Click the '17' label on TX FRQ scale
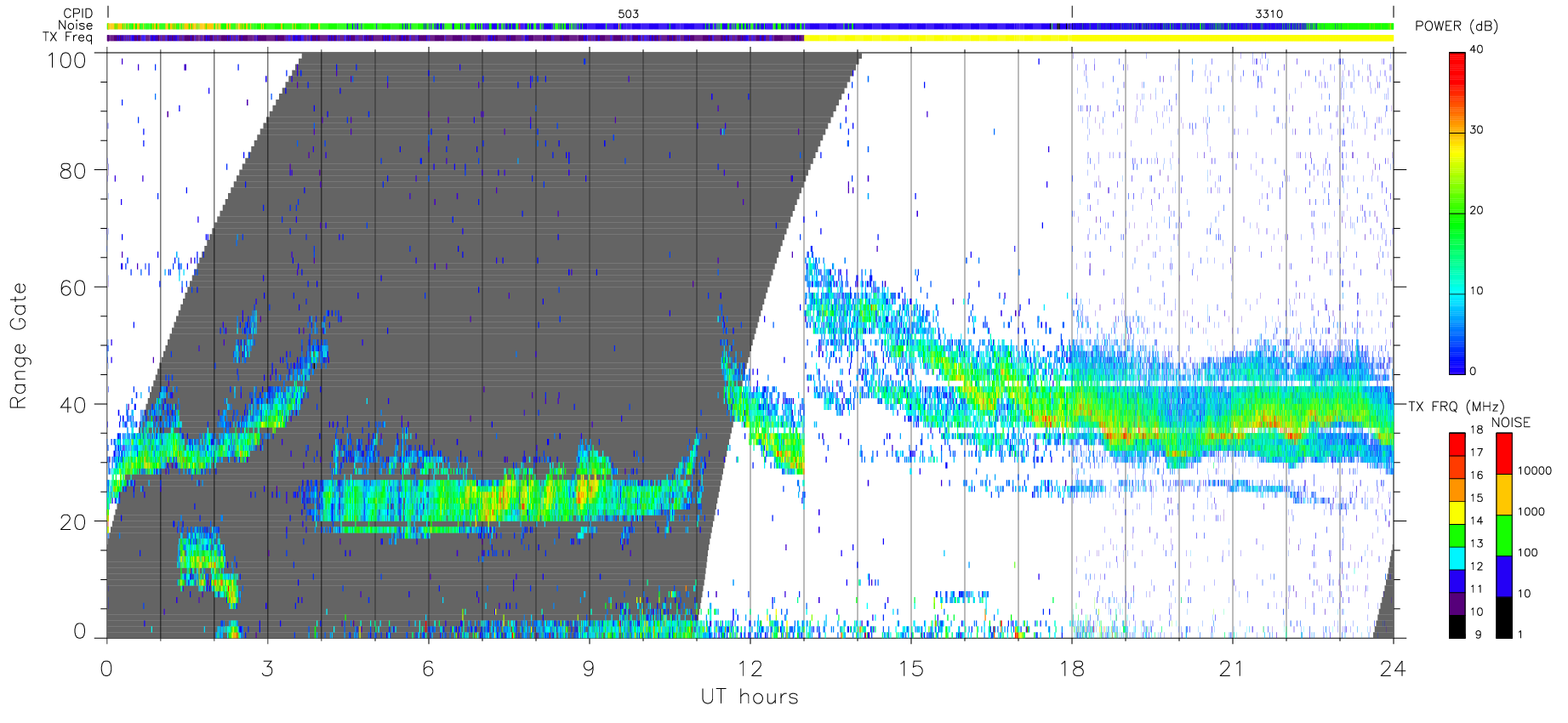The image size is (1568, 723). coord(1476,453)
